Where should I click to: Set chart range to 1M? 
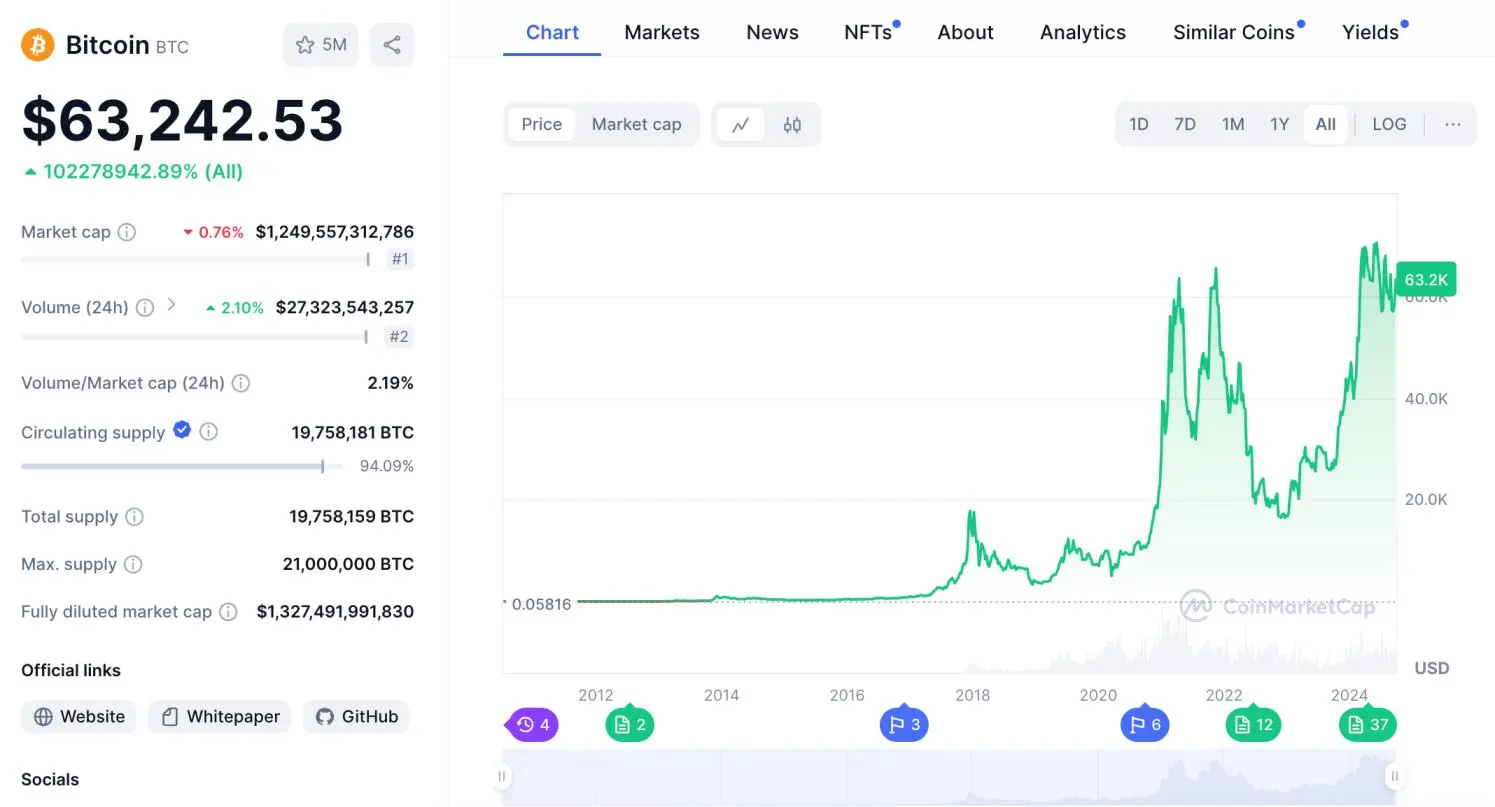[x=1233, y=125]
